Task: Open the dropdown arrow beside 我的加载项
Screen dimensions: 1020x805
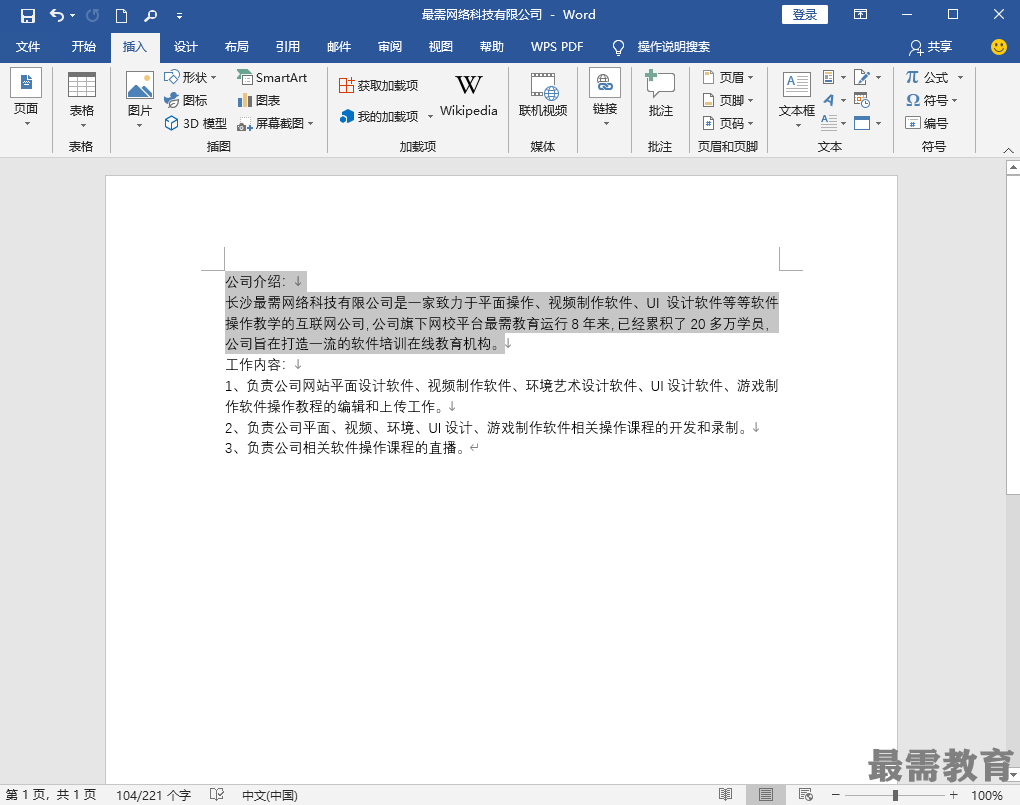Action: (x=430, y=116)
